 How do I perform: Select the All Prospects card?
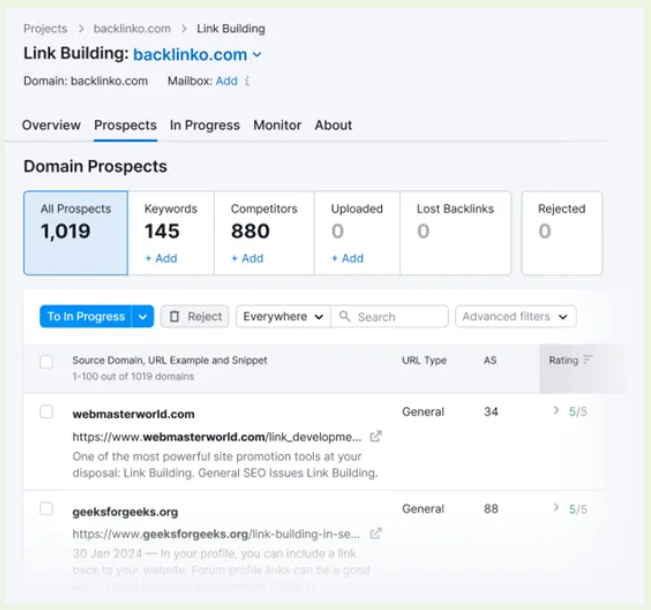coord(76,233)
